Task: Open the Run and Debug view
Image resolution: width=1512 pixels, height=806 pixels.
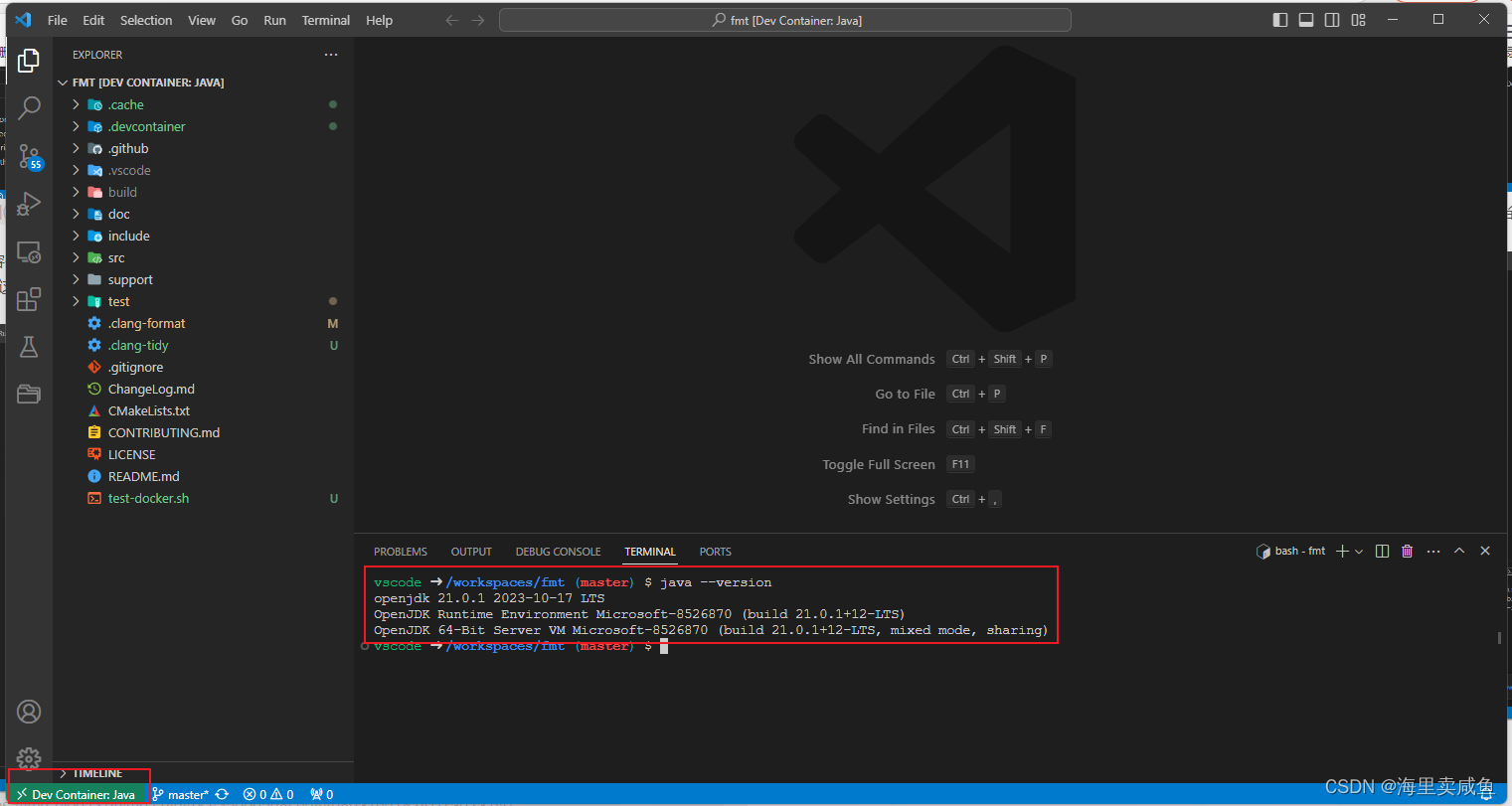Action: [x=29, y=203]
